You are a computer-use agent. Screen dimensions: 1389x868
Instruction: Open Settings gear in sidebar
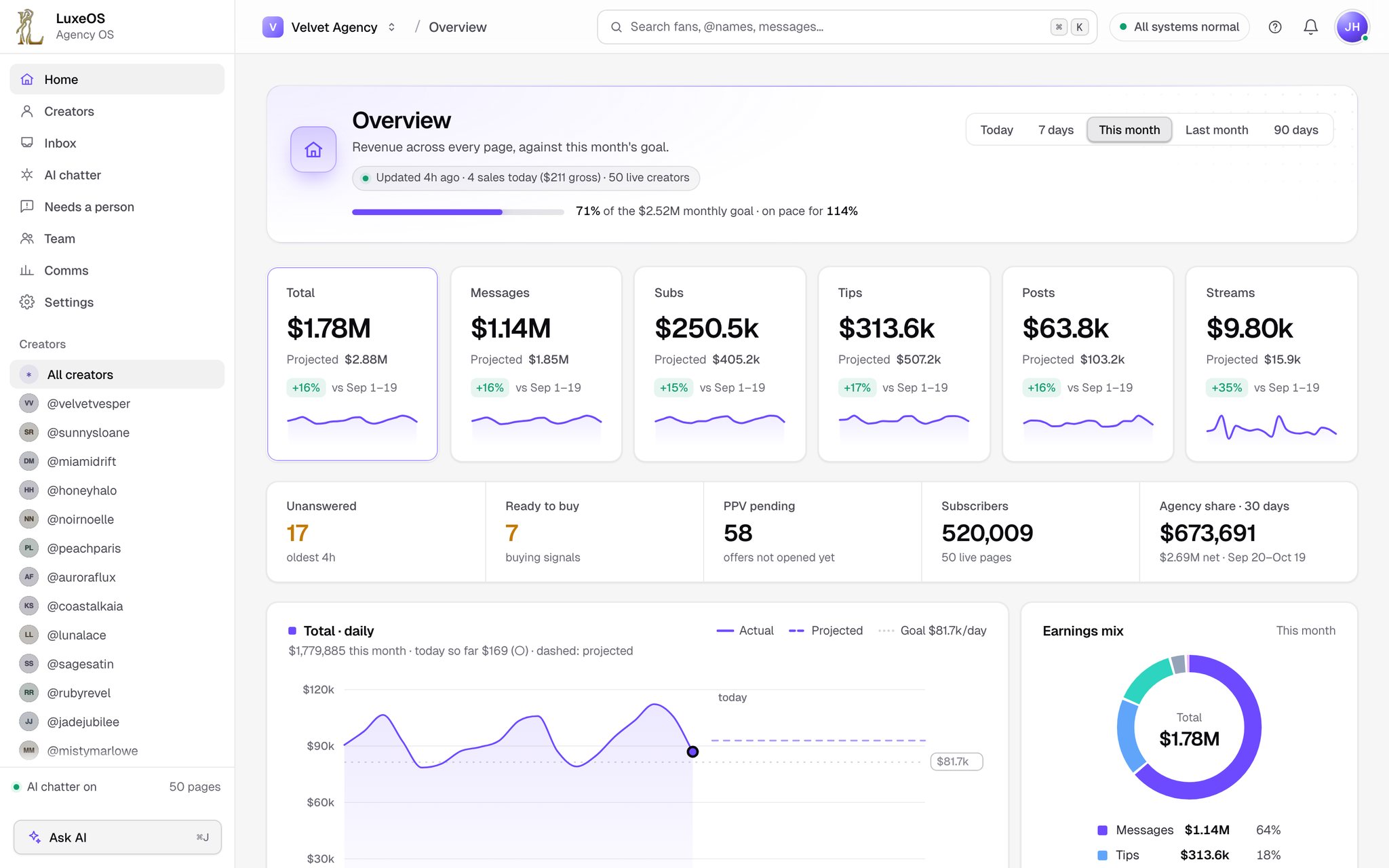[27, 302]
